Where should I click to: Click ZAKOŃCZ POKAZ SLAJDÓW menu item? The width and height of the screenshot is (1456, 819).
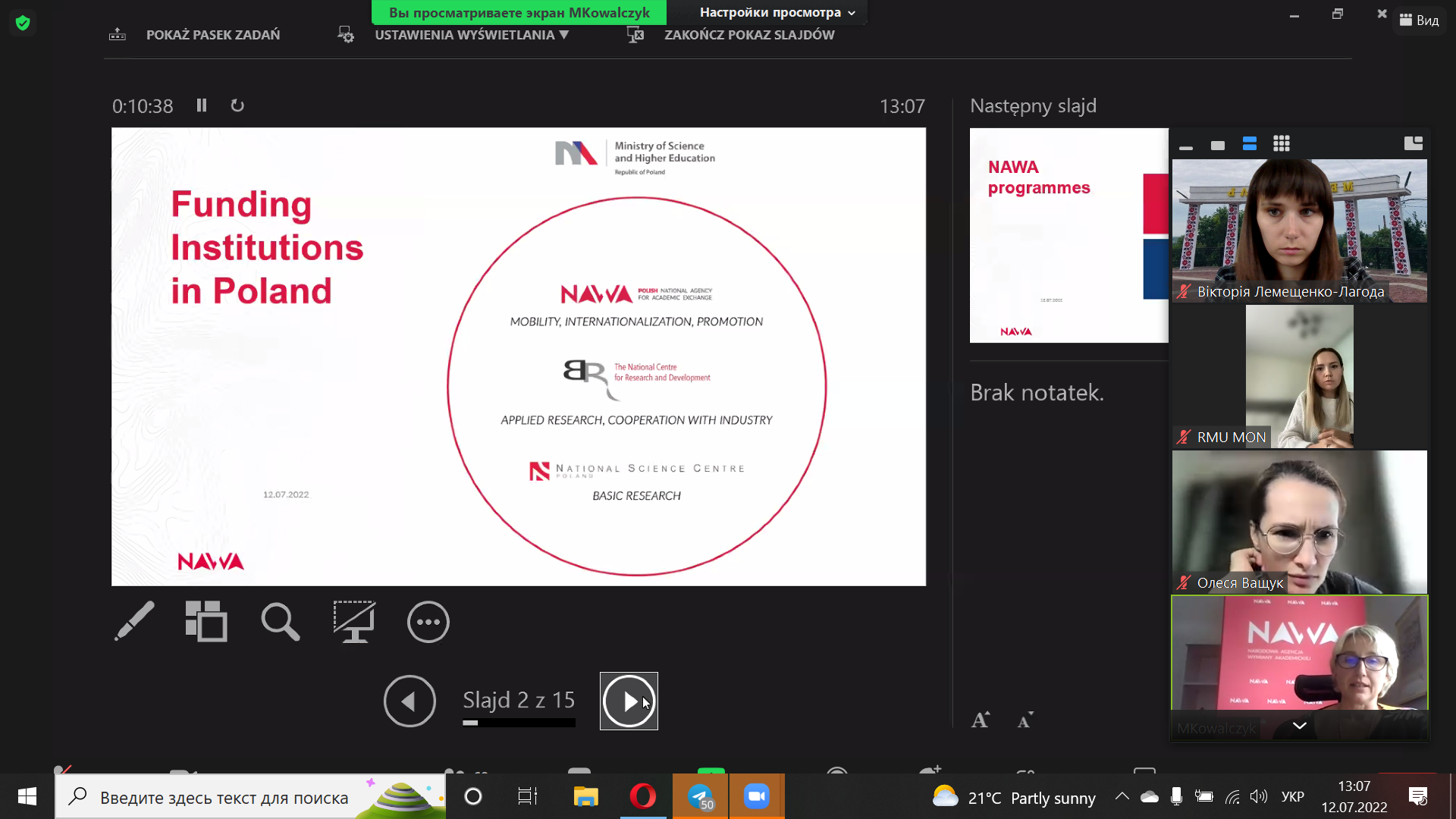pyautogui.click(x=748, y=35)
